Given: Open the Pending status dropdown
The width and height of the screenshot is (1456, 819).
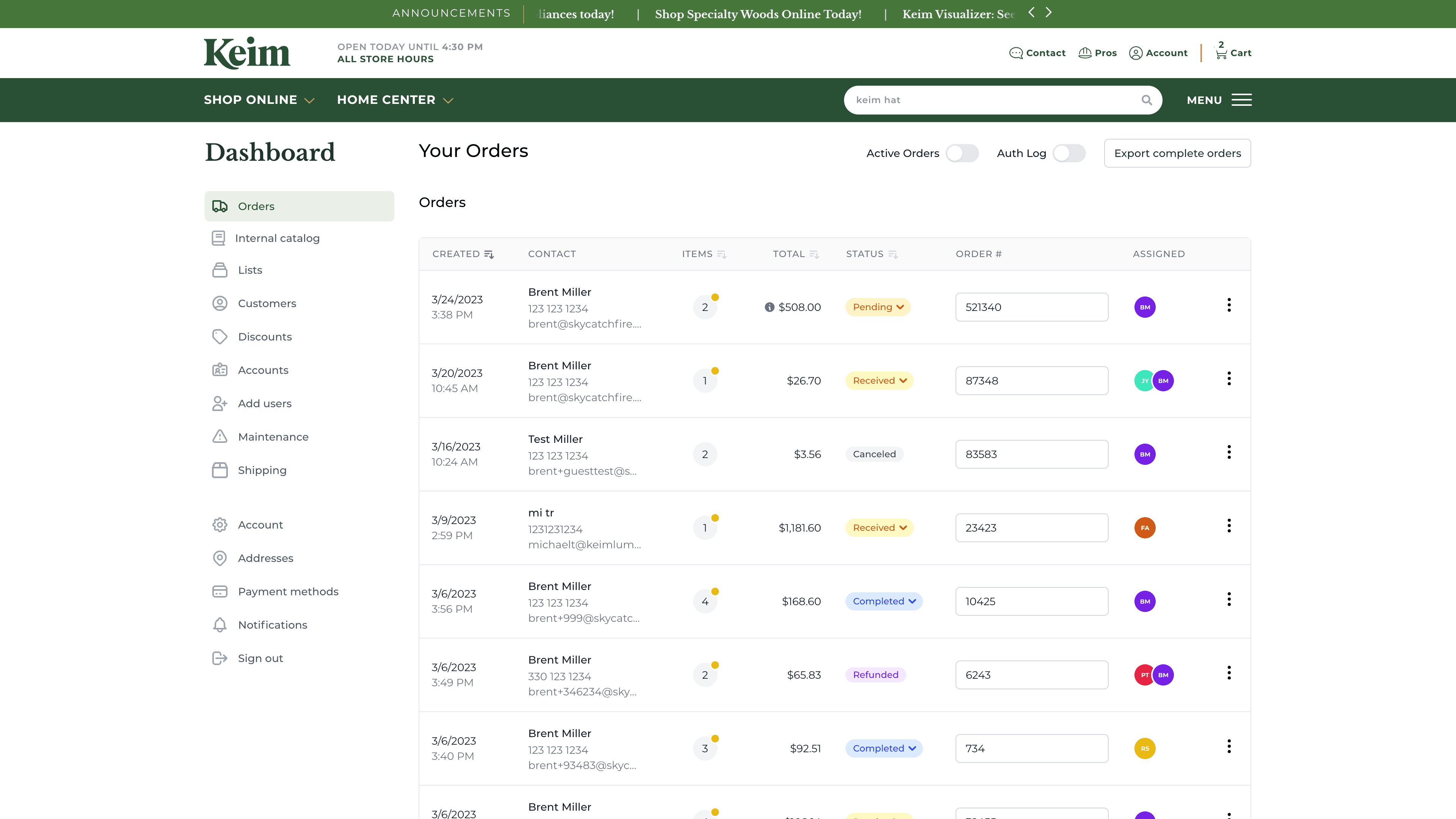Looking at the screenshot, I should pyautogui.click(x=878, y=307).
